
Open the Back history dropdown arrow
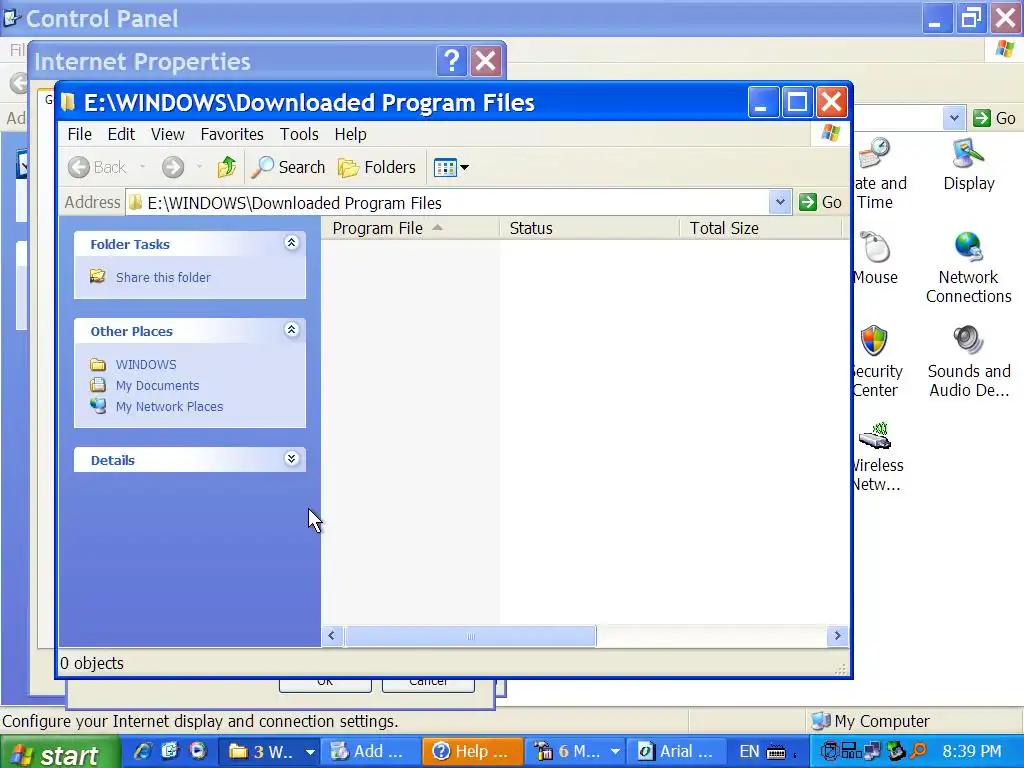tap(142, 167)
